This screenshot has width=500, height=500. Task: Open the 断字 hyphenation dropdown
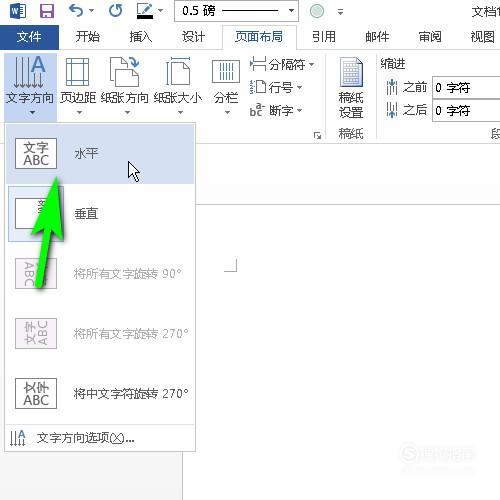pos(276,110)
